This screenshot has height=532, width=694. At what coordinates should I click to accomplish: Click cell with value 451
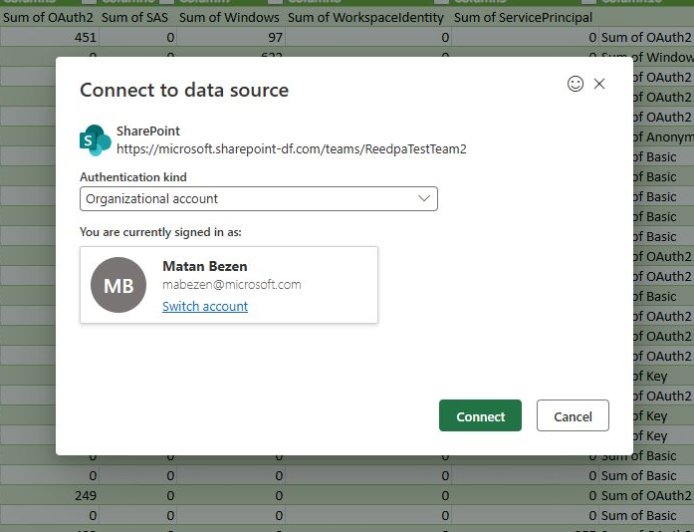click(x=49, y=38)
